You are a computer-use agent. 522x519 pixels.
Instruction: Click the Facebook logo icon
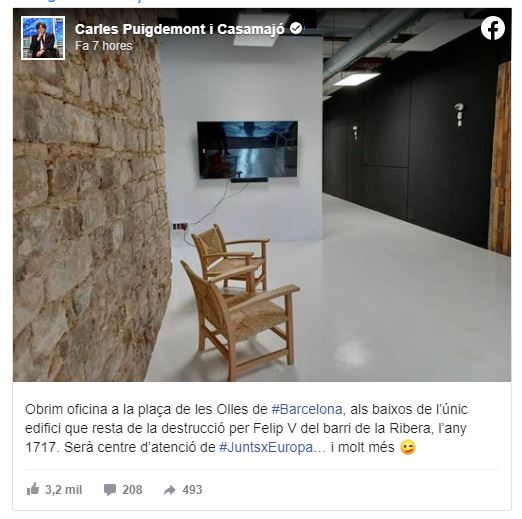coord(492,28)
